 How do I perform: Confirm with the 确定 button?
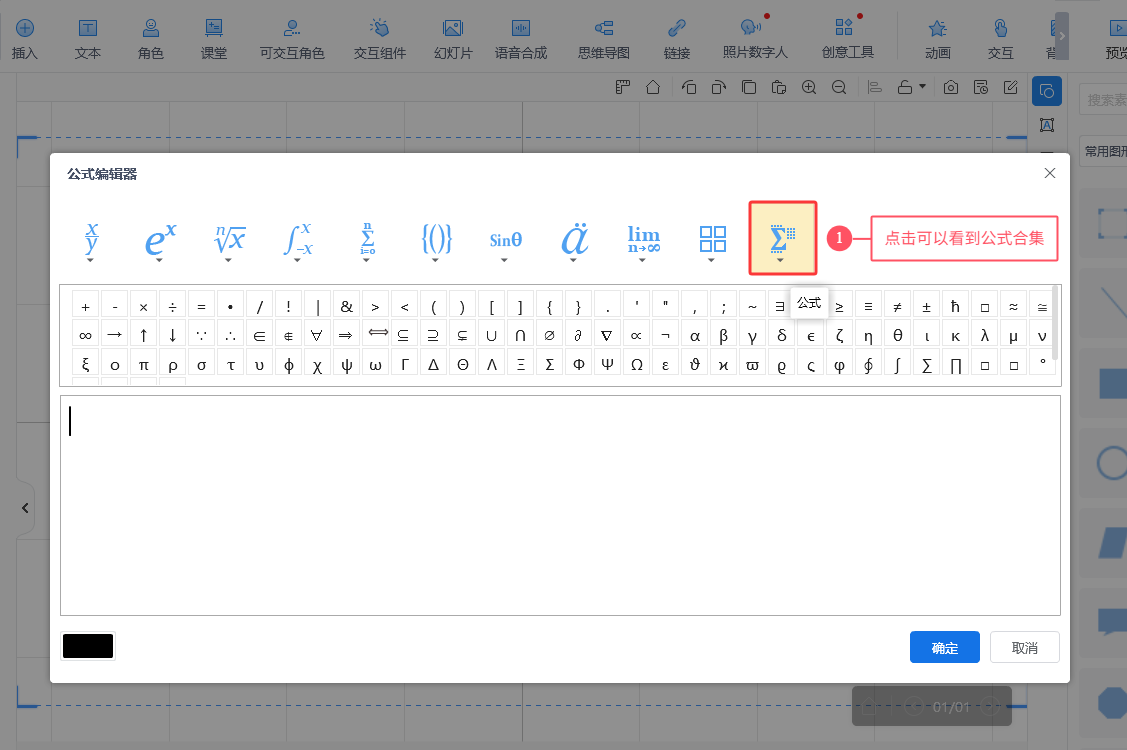tap(944, 648)
